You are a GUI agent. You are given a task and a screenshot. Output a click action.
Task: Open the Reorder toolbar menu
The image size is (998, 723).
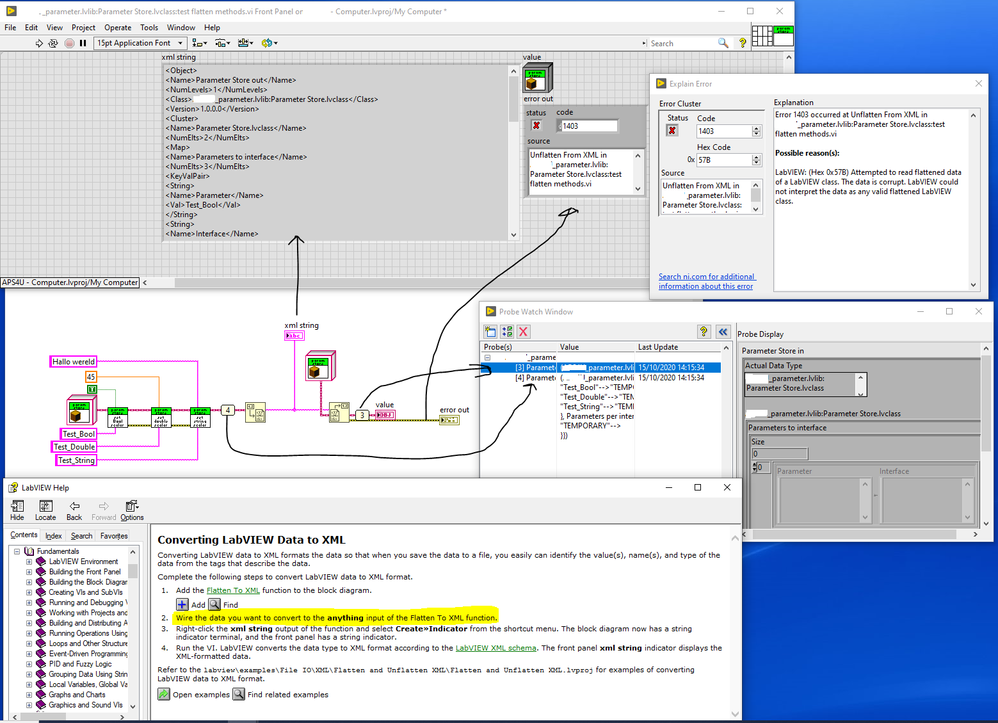pos(269,43)
